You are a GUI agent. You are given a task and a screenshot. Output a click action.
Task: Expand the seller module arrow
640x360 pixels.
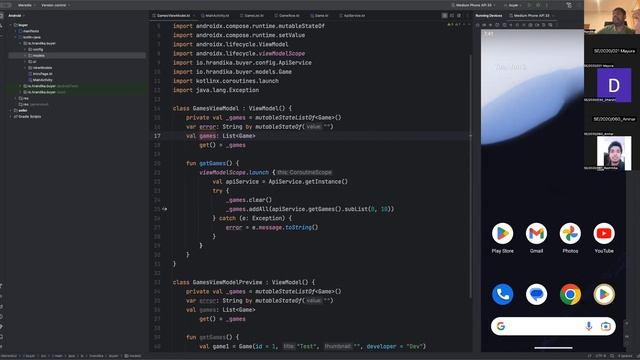click(10, 110)
